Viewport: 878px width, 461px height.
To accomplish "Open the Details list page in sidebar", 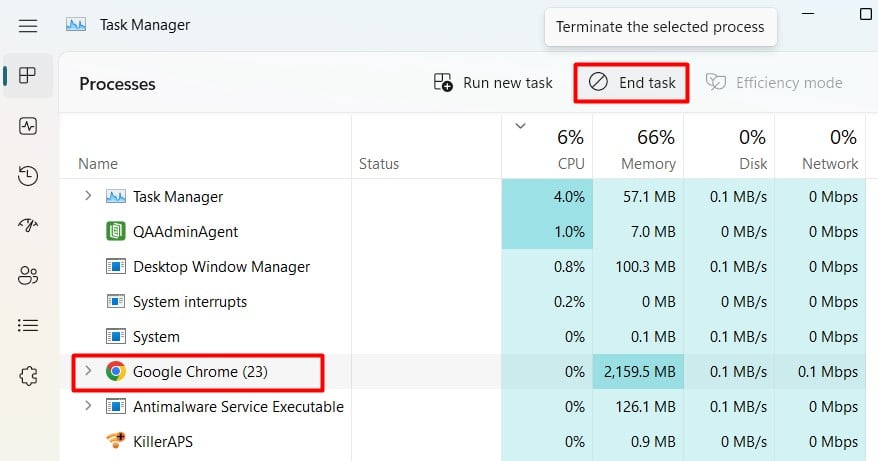I will pyautogui.click(x=27, y=325).
